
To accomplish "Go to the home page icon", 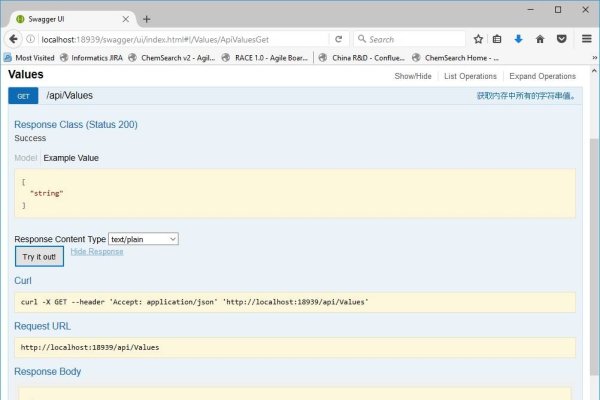I will tap(540, 39).
